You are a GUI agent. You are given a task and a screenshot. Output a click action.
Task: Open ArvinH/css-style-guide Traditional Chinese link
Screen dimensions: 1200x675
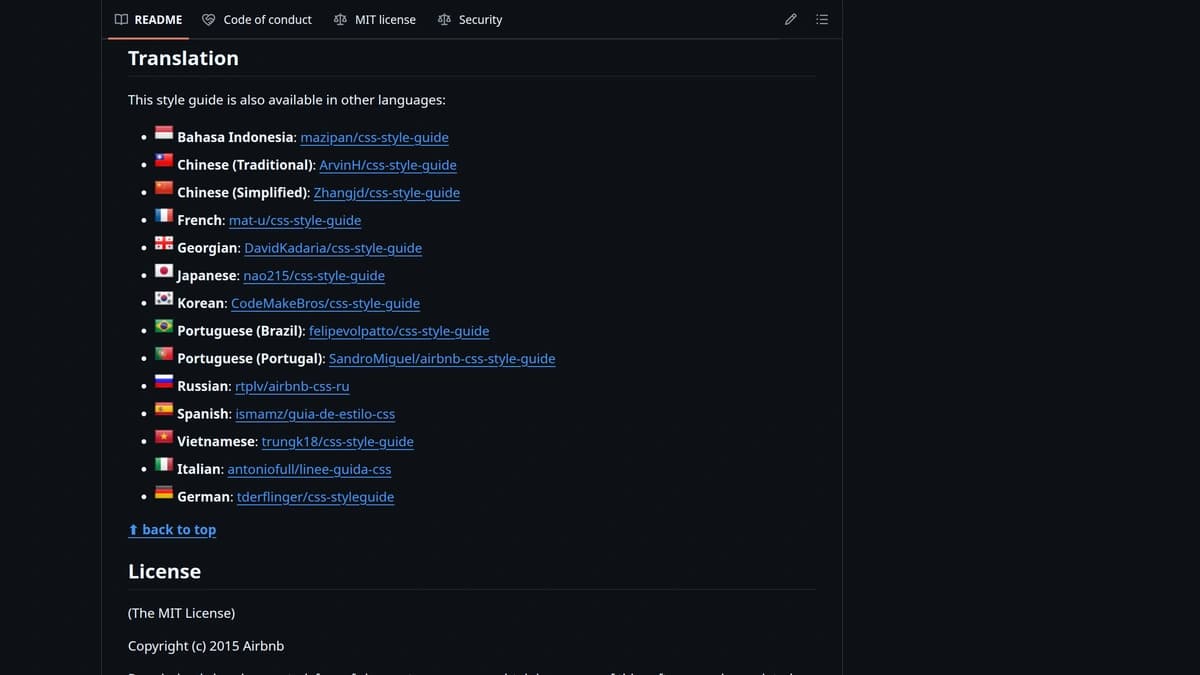pyautogui.click(x=387, y=165)
